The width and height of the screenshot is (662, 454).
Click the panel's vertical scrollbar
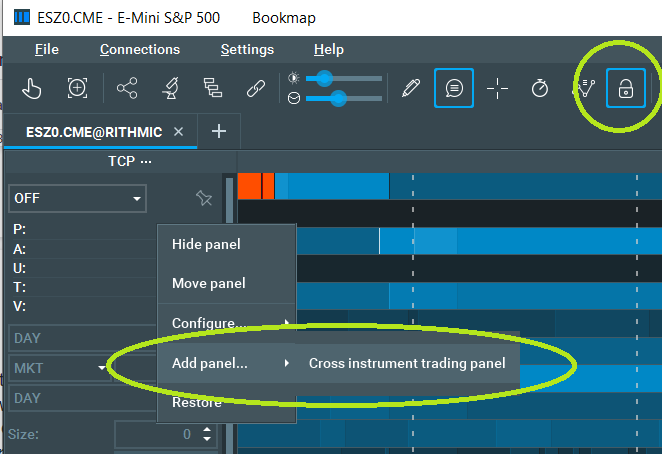[x=229, y=201]
